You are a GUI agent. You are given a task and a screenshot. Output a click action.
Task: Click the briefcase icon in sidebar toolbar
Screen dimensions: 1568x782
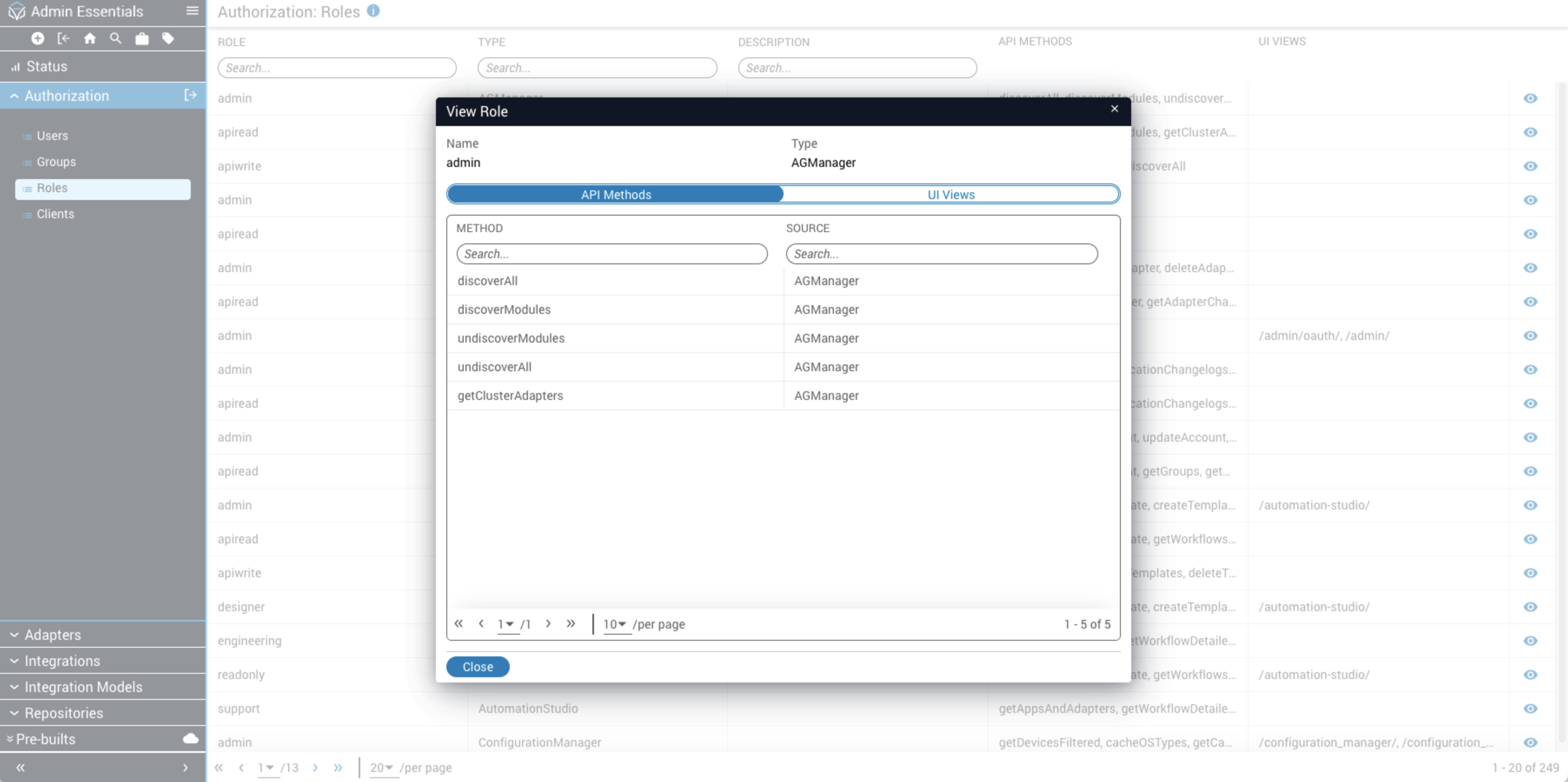click(x=142, y=39)
